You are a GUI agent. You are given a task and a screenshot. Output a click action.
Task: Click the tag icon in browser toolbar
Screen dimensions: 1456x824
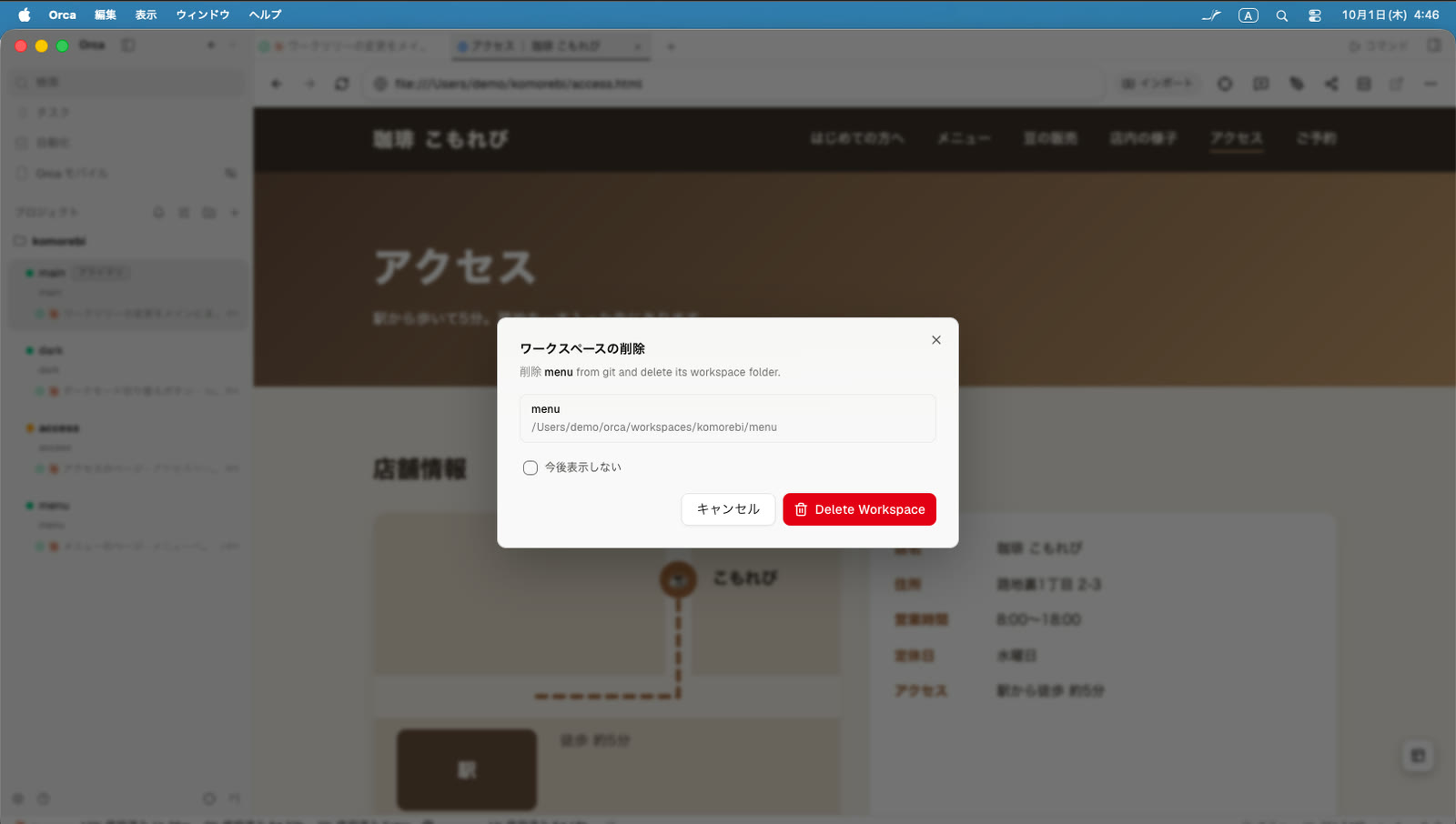tap(1297, 84)
